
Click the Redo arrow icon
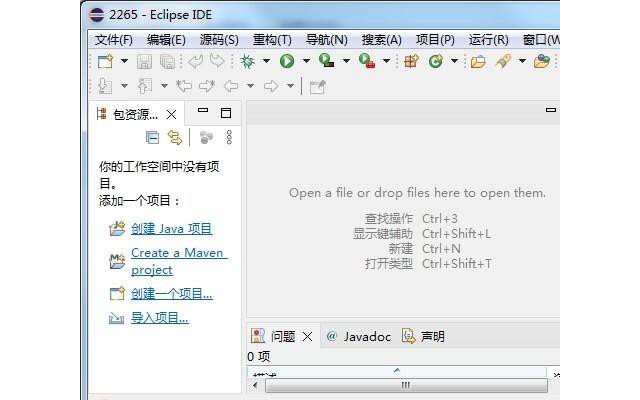(217, 61)
